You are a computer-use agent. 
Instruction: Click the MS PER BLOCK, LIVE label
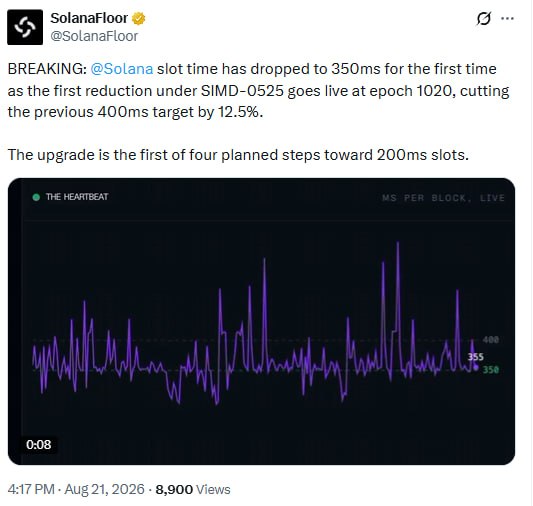point(443,198)
